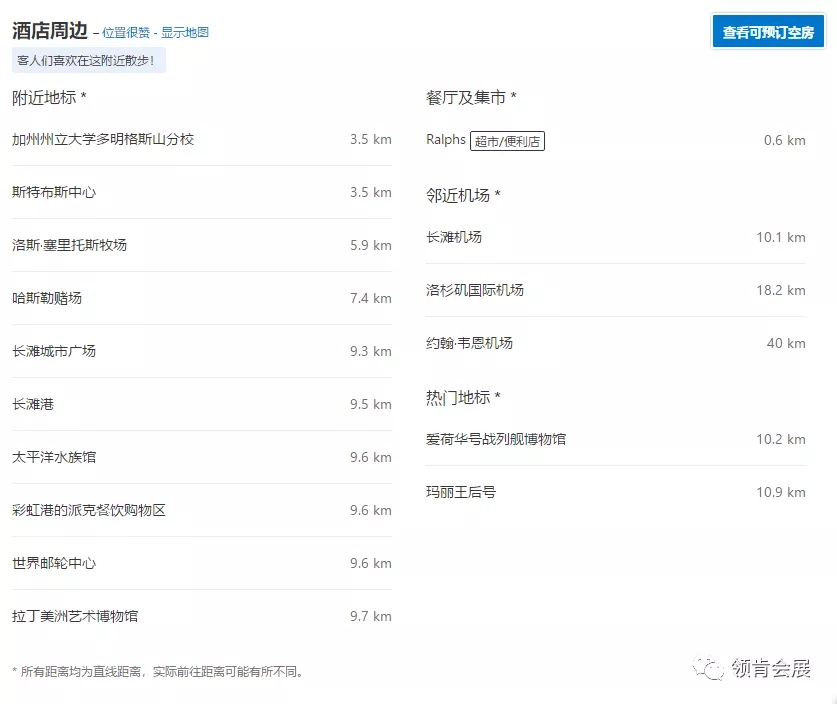The width and height of the screenshot is (837, 704).
Task: Click the 玛丽王后号 landmark entry
Action: pos(461,492)
